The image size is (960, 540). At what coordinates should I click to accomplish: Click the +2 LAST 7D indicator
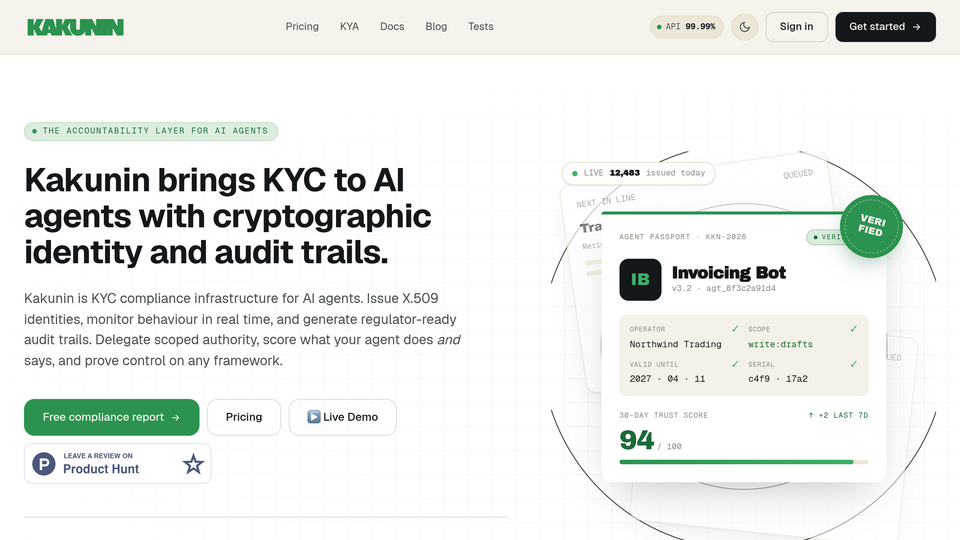pyautogui.click(x=838, y=415)
